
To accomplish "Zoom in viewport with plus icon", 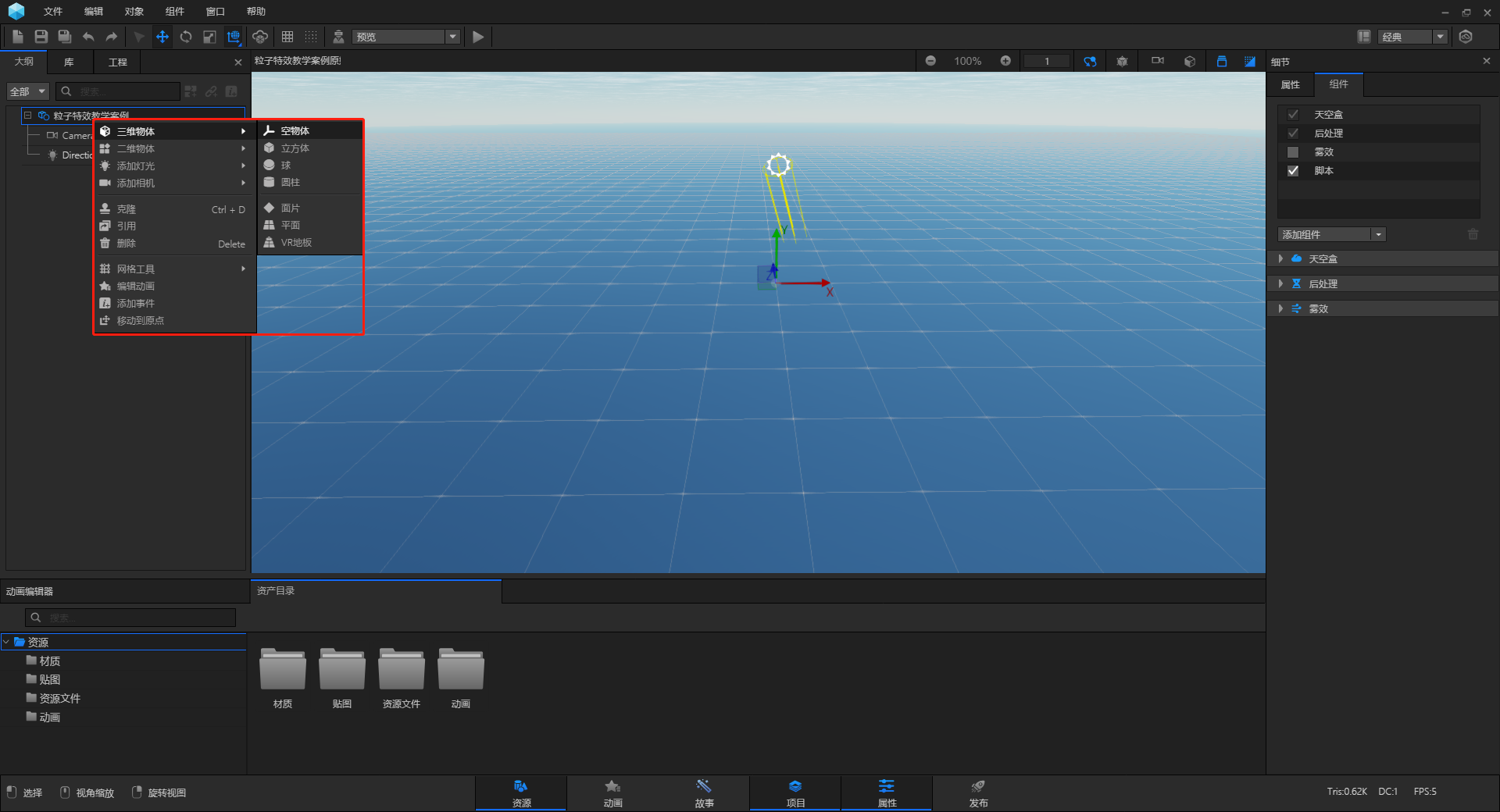I will click(x=1005, y=61).
